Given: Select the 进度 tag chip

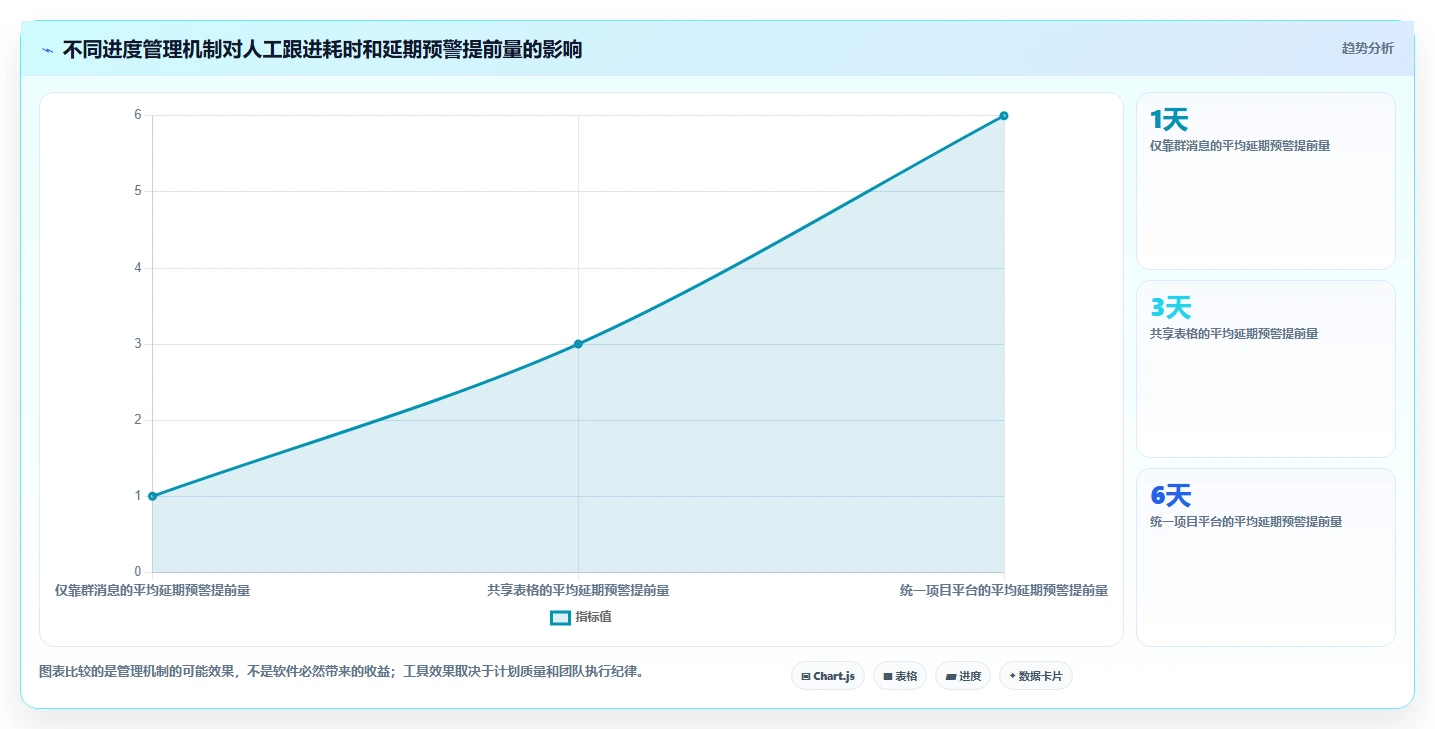Looking at the screenshot, I should click(963, 676).
